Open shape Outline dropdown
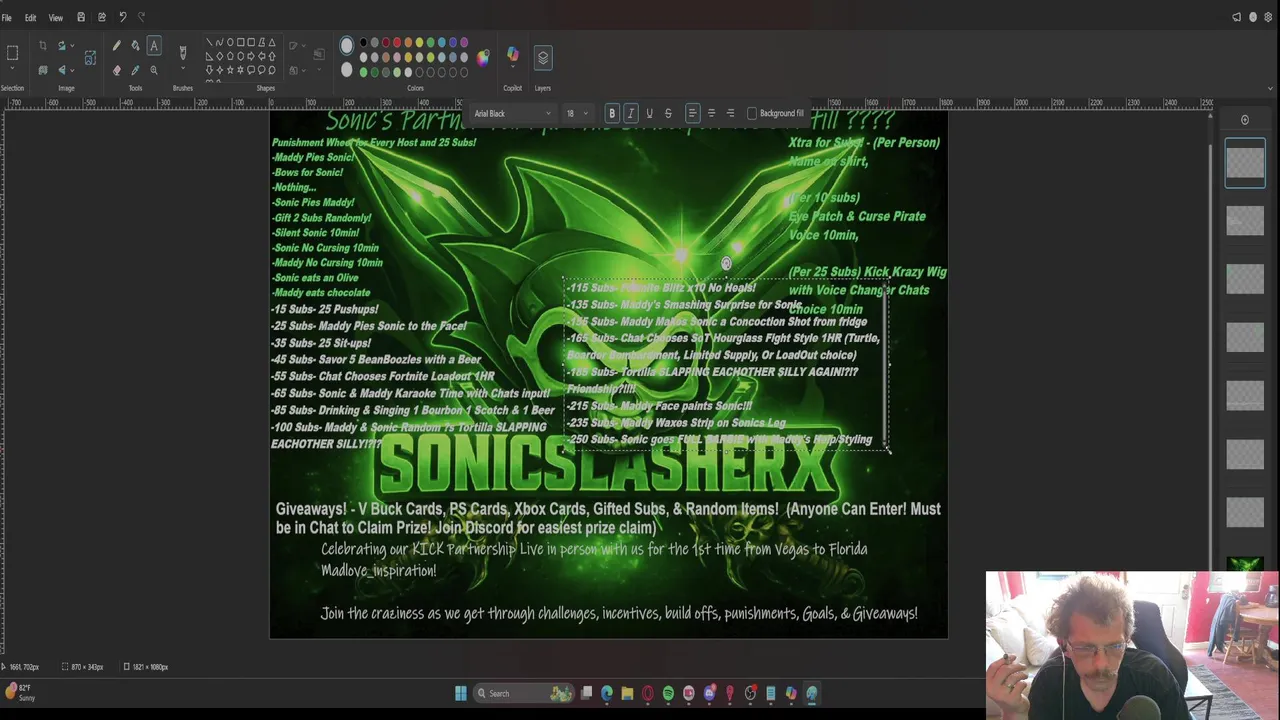The image size is (1280, 720). click(x=297, y=46)
